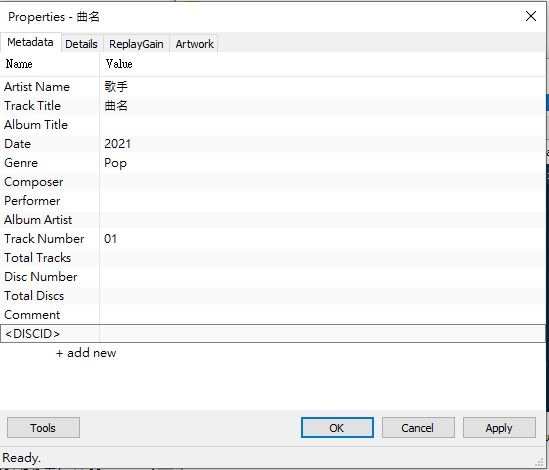Viewport: 549px width, 470px height.
Task: Select the Track Title row label
Action: pyautogui.click(x=33, y=106)
